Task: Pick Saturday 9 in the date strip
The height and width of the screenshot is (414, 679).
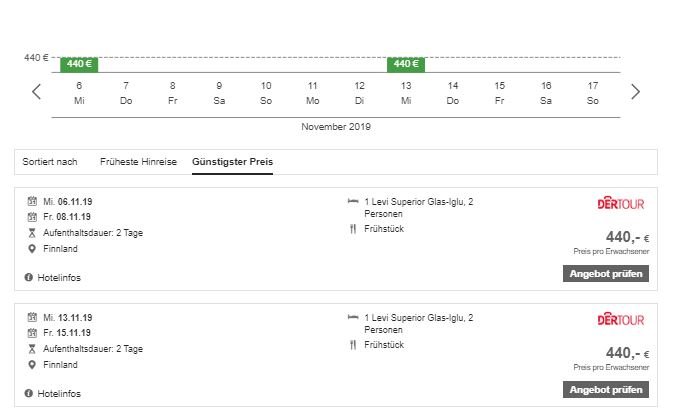Action: tap(219, 93)
